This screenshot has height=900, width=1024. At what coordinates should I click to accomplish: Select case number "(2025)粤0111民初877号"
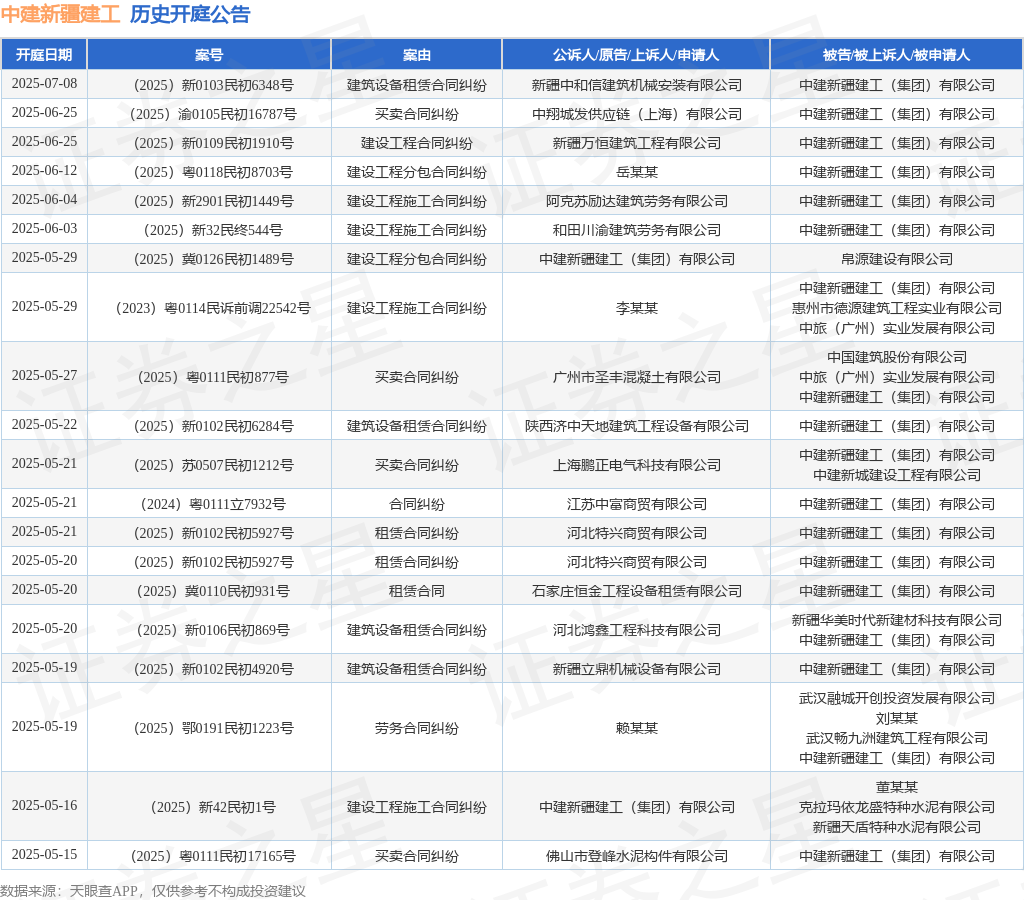(x=209, y=378)
